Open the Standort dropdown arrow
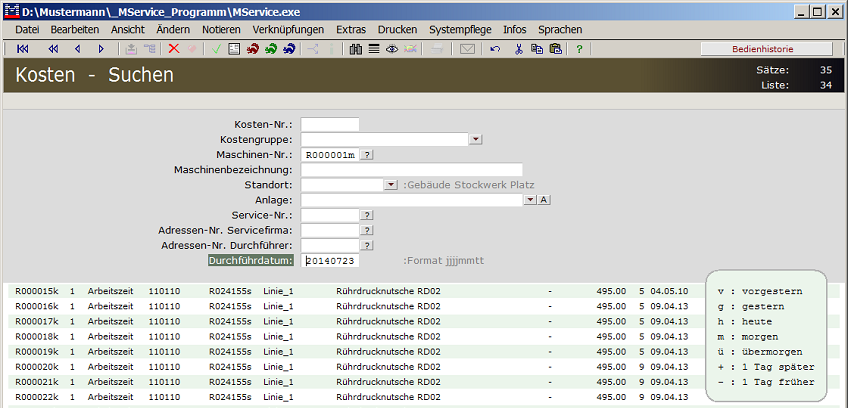This screenshot has width=848, height=408. point(391,185)
